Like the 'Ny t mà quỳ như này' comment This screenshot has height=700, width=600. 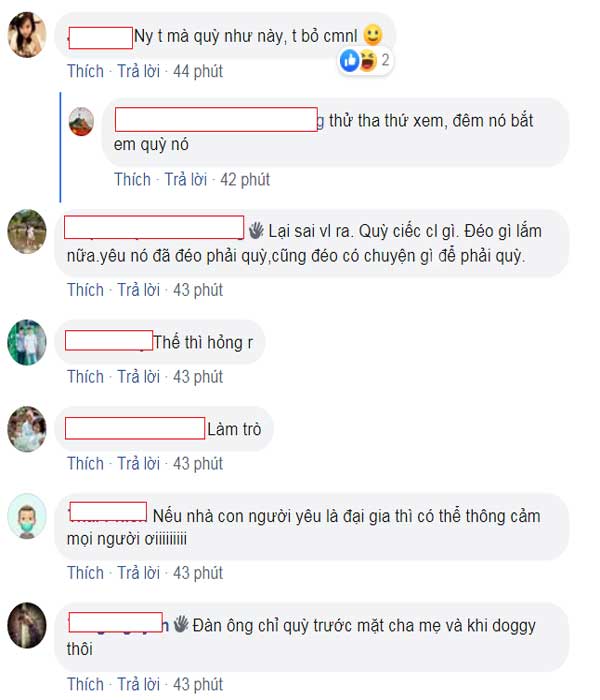point(85,71)
